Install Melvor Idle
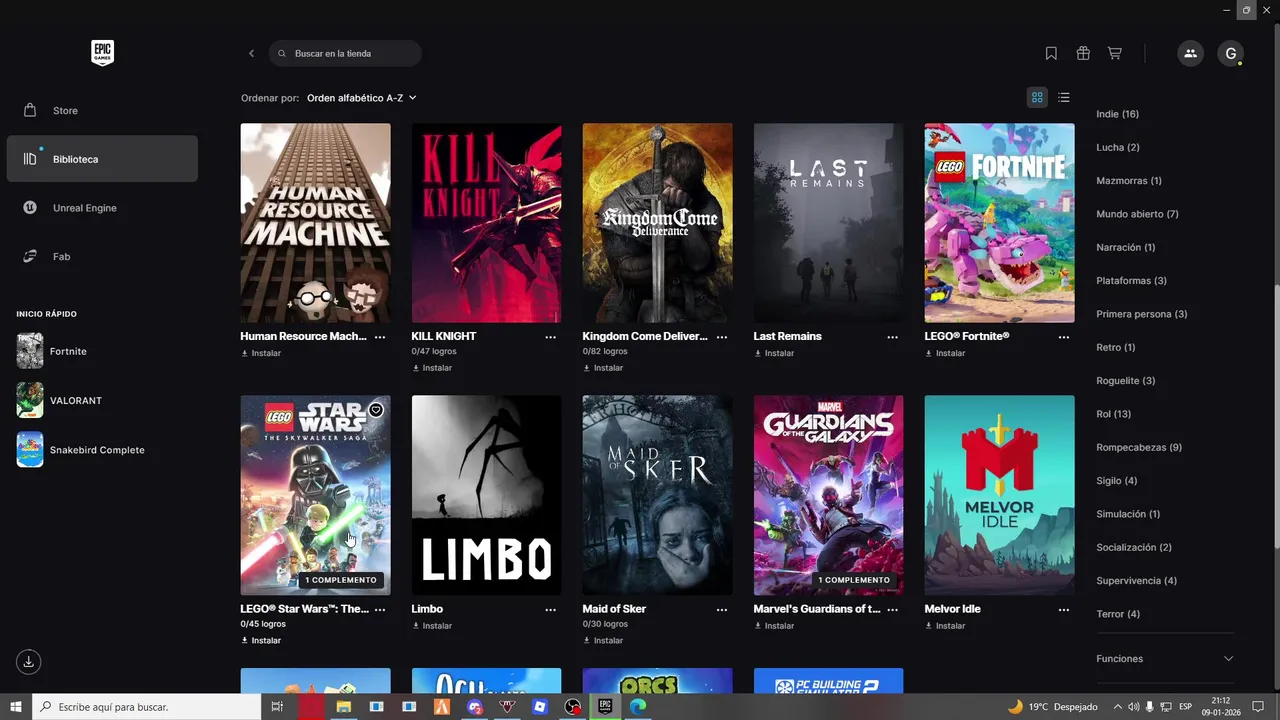This screenshot has height=720, width=1280. (x=945, y=626)
